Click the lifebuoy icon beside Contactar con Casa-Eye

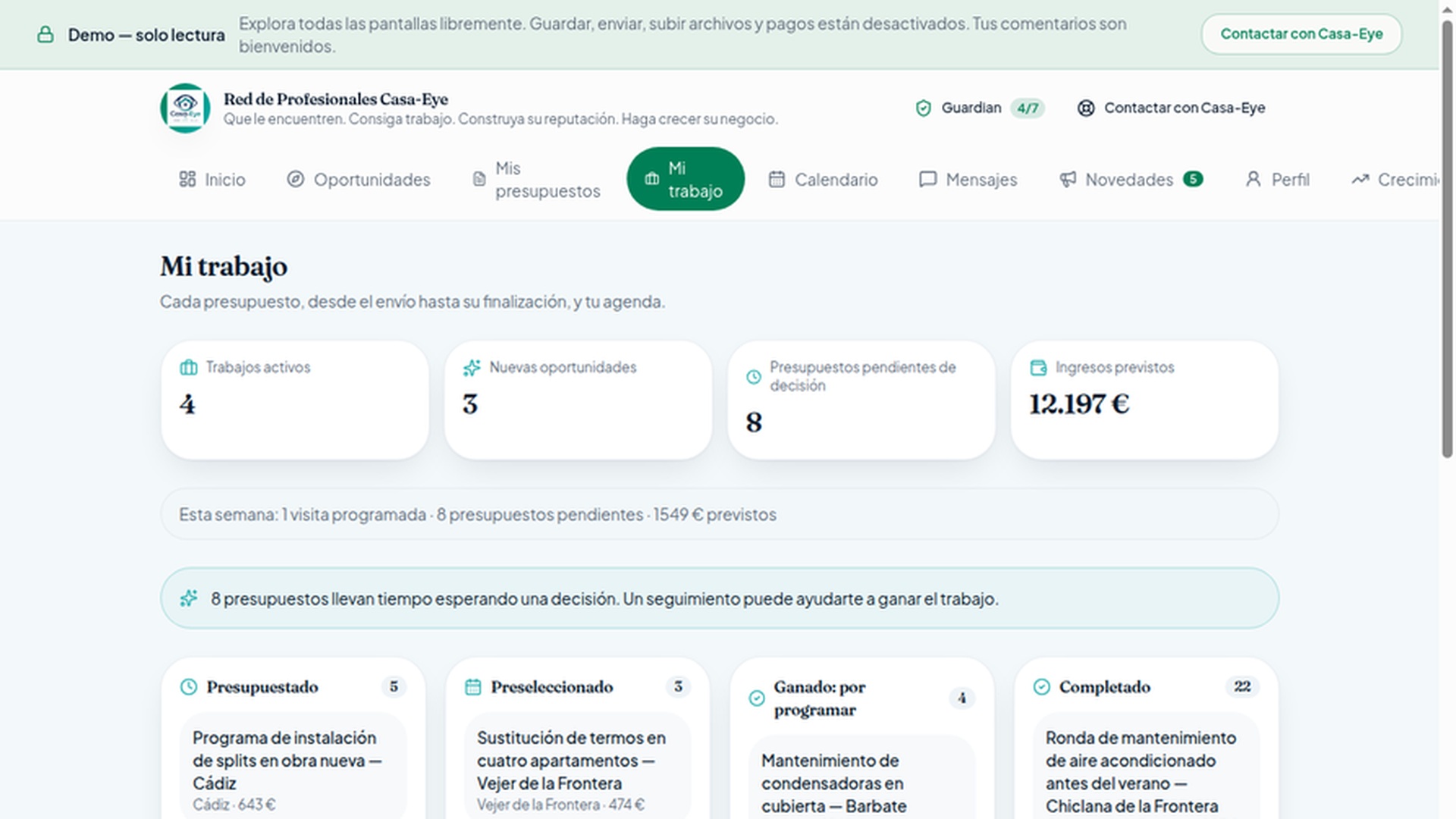[1086, 108]
